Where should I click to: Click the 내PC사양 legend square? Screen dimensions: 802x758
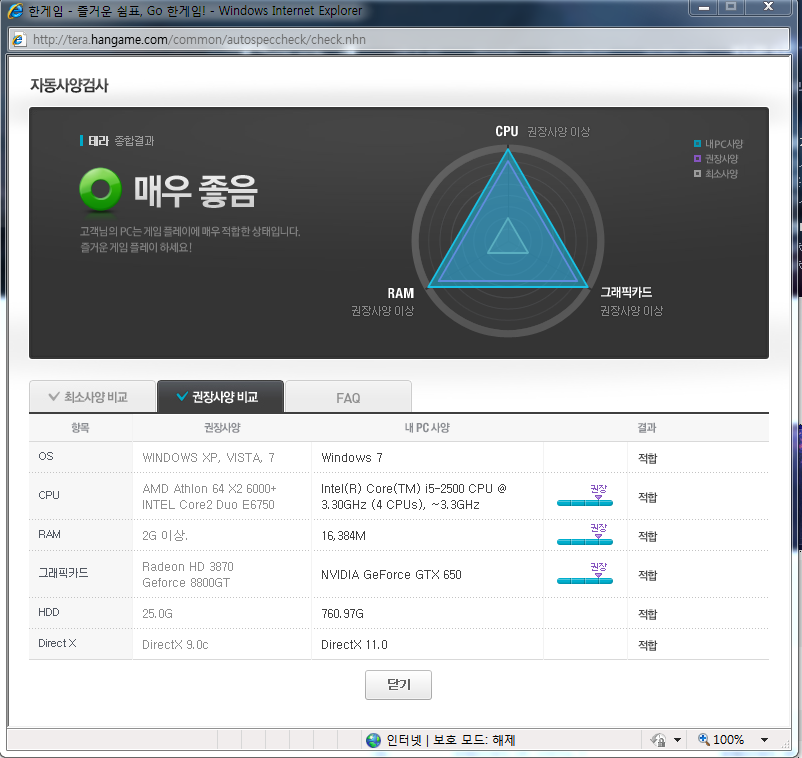[x=697, y=144]
